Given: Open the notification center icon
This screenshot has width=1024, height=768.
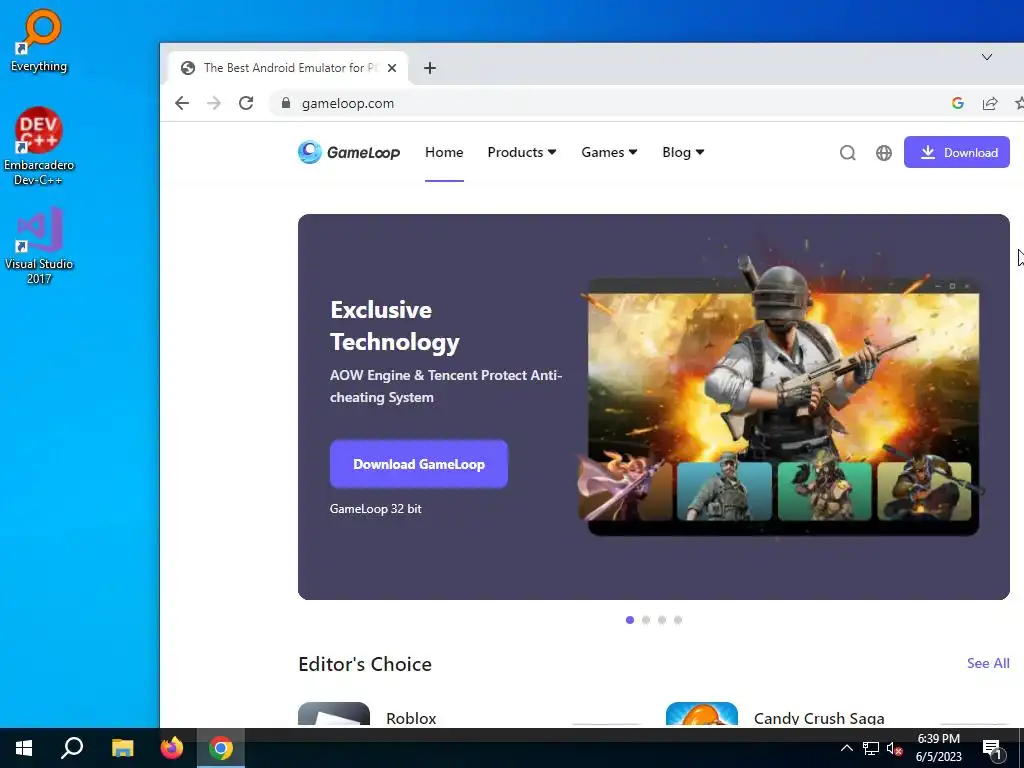Looking at the screenshot, I should point(992,748).
